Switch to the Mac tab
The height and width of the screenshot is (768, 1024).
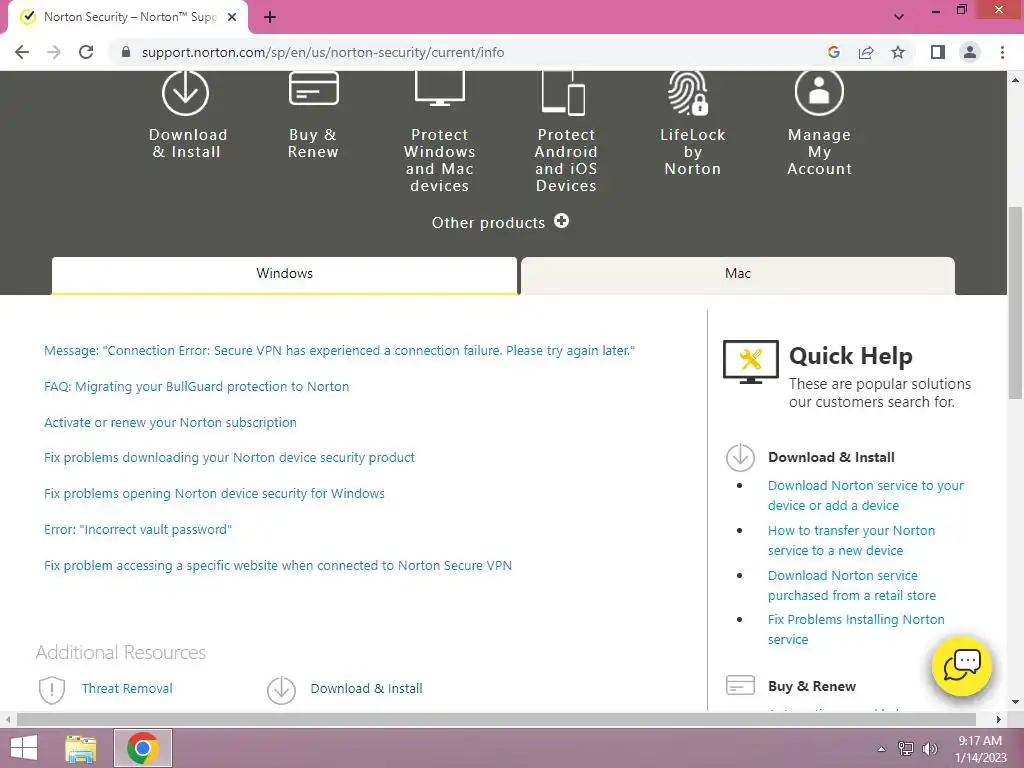click(x=738, y=274)
